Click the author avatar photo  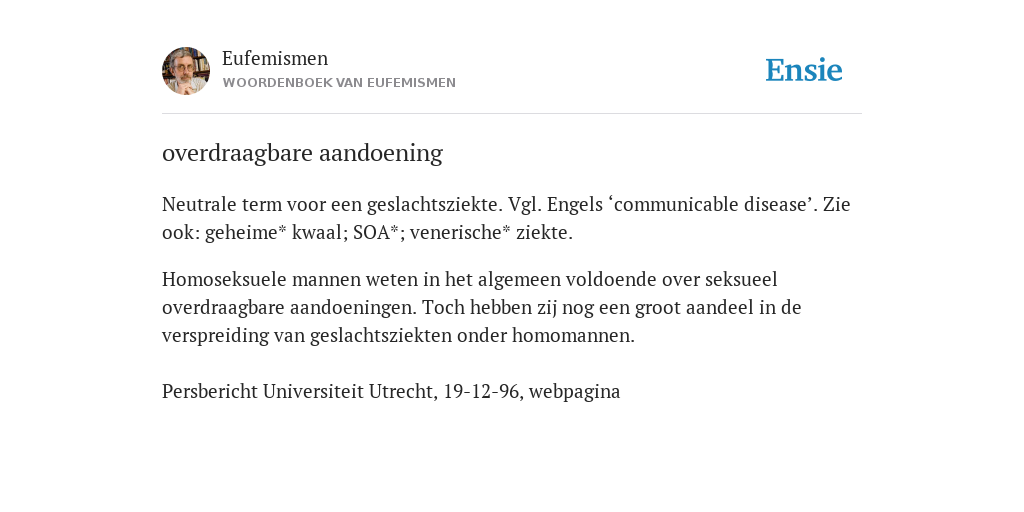[x=186, y=71]
